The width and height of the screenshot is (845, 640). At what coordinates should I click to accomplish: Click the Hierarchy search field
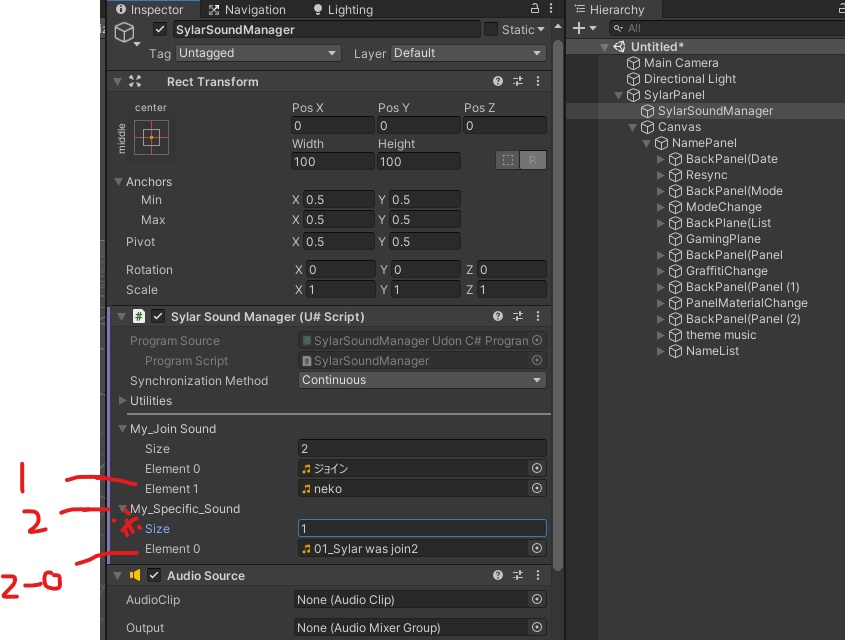pos(728,28)
